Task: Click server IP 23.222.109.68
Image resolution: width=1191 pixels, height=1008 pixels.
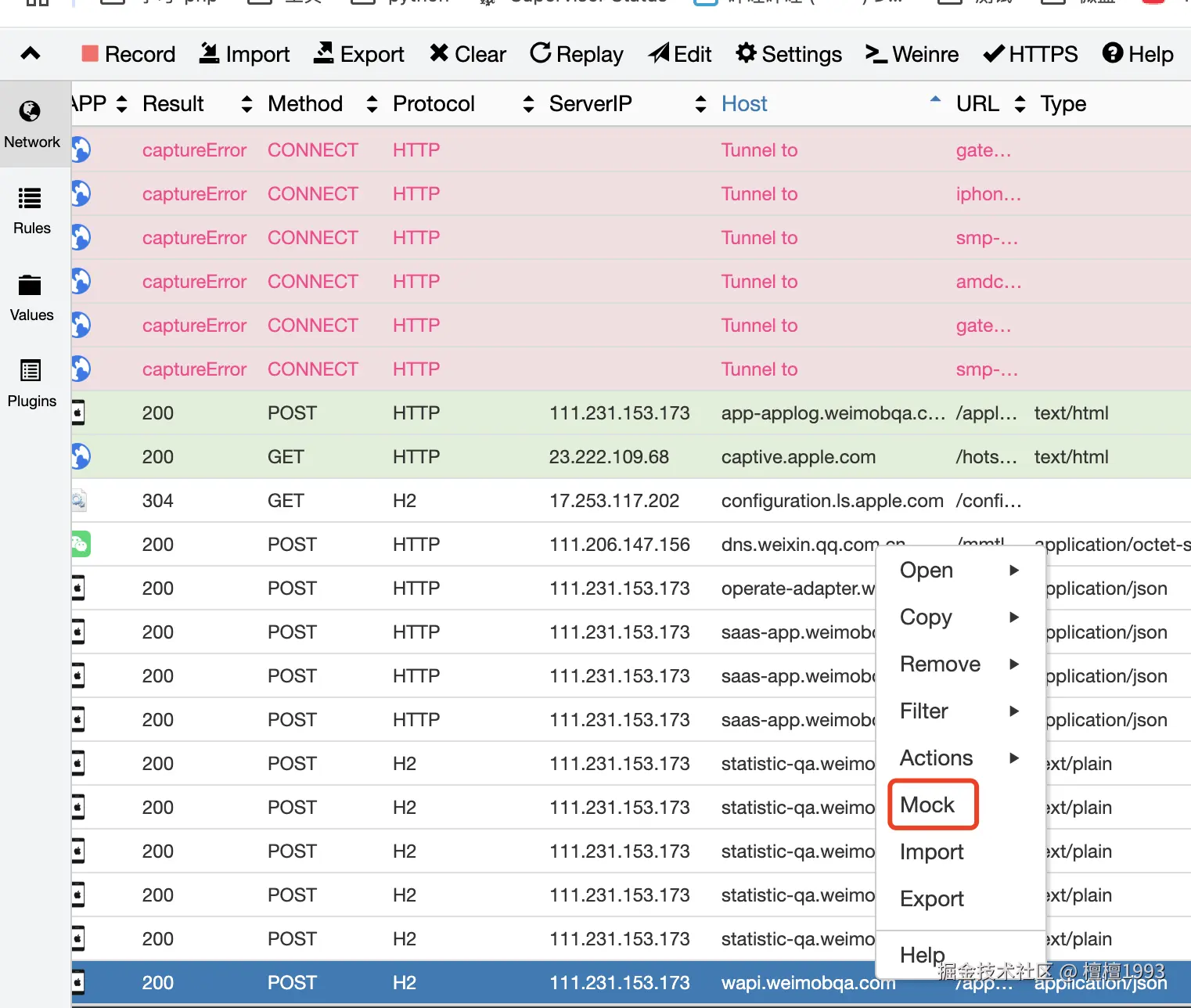Action: [609, 457]
